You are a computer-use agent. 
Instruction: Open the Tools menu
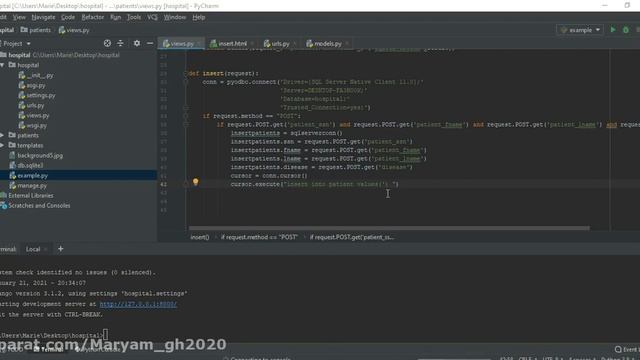pyautogui.click(x=134, y=17)
